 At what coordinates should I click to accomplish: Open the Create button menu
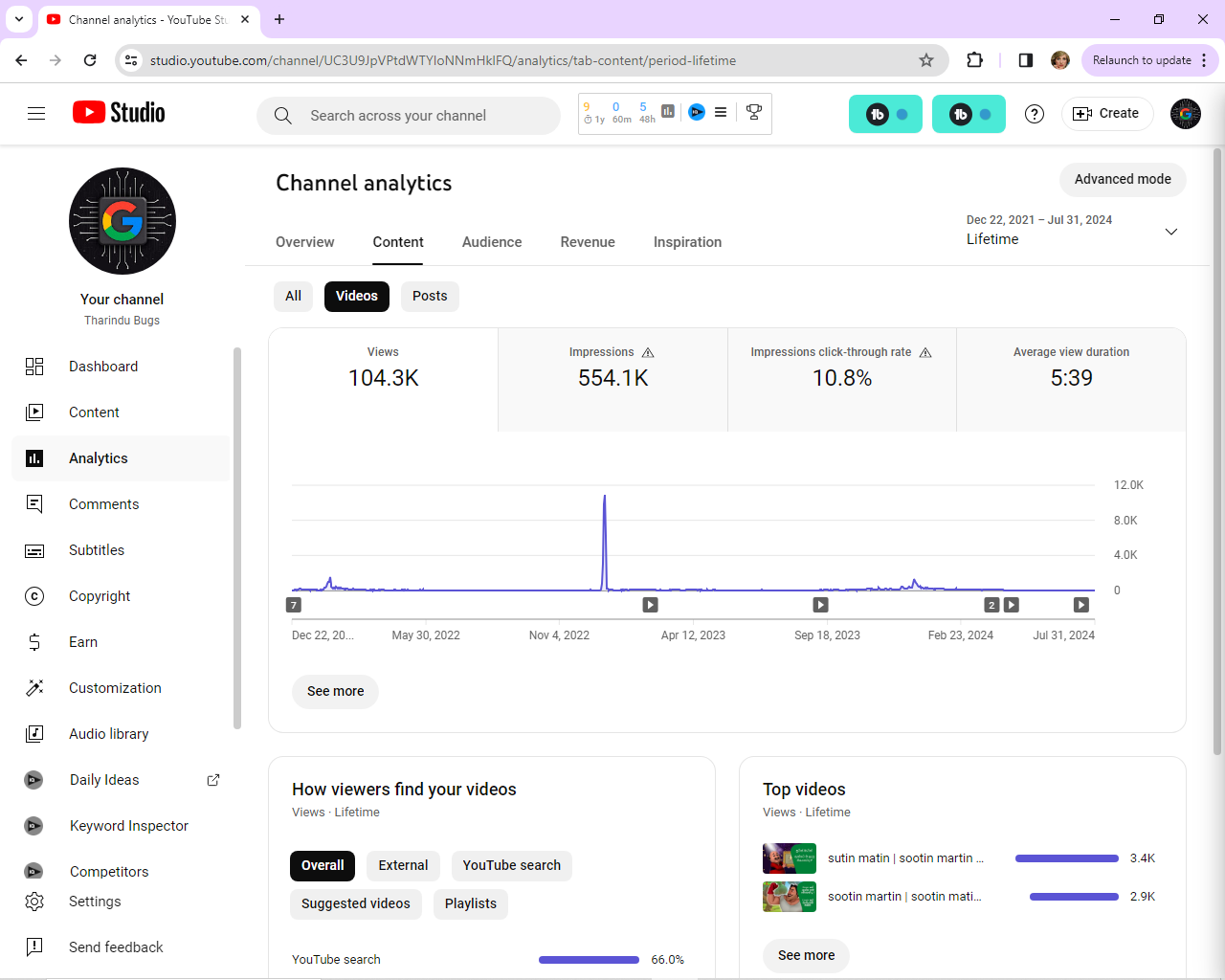(x=1107, y=114)
